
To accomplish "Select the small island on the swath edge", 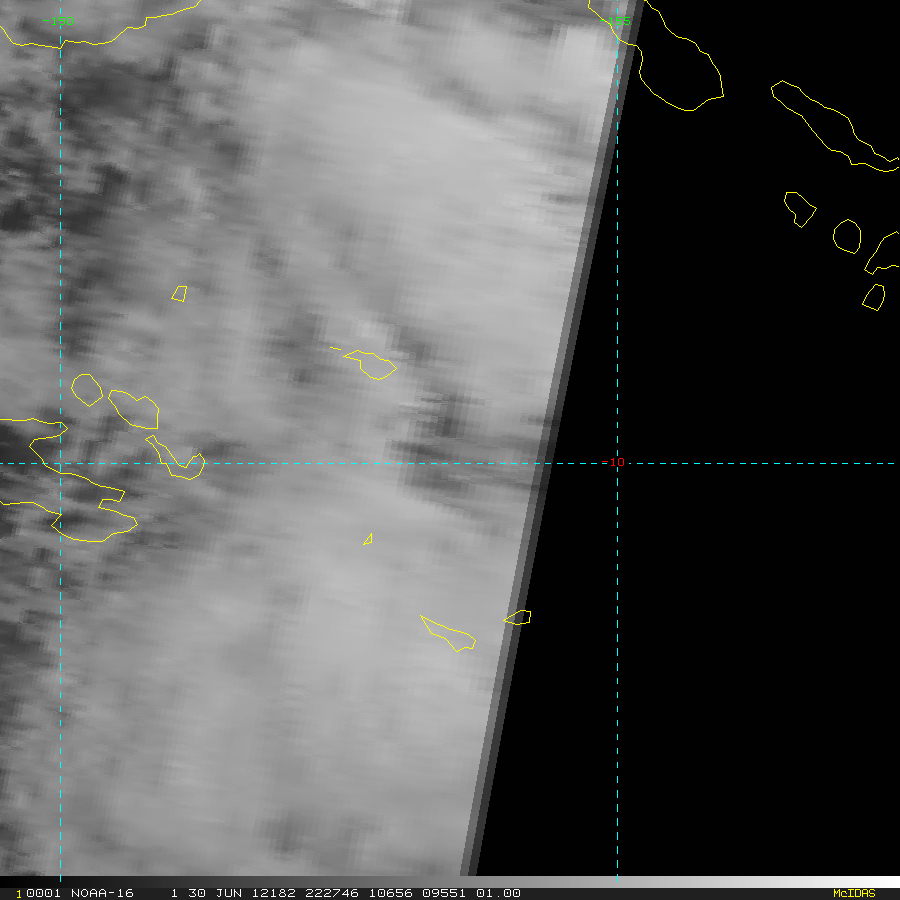I will pyautogui.click(x=518, y=617).
